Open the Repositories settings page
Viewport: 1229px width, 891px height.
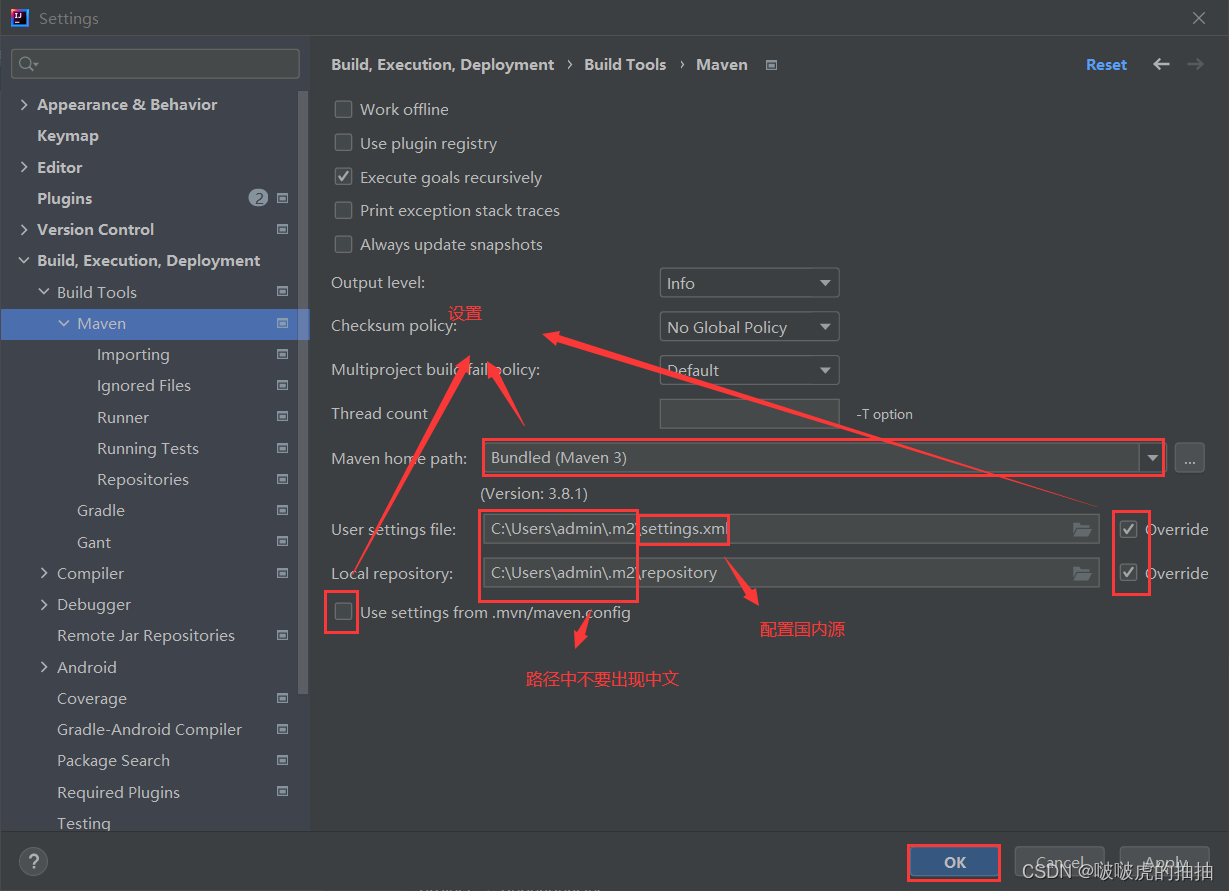(x=143, y=479)
